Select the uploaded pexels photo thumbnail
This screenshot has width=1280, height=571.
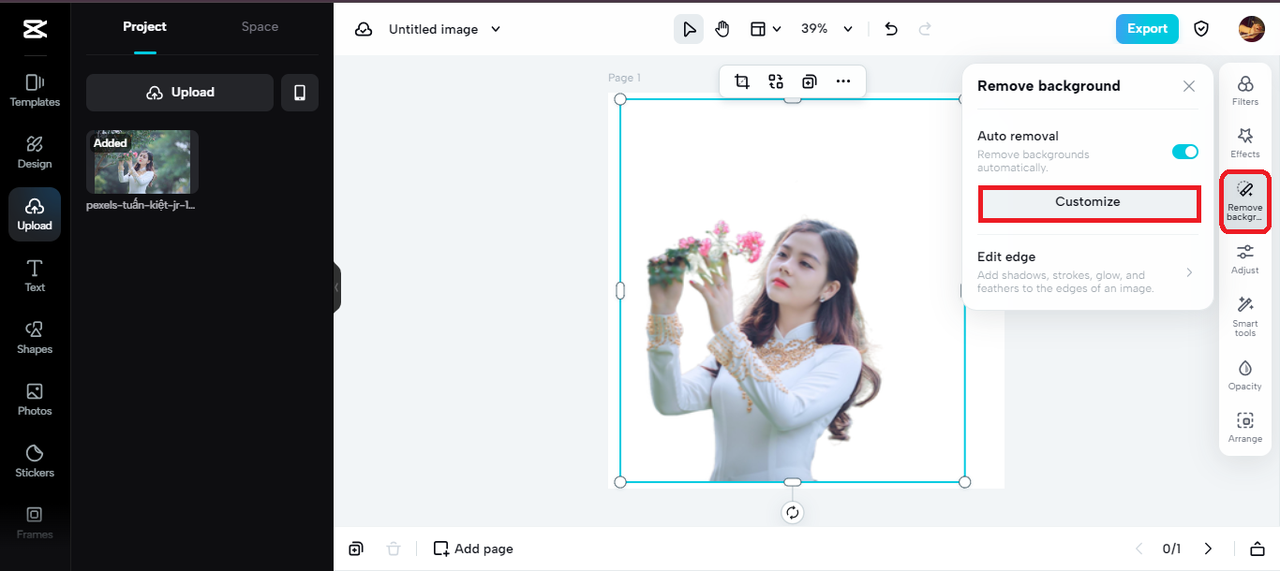point(142,162)
